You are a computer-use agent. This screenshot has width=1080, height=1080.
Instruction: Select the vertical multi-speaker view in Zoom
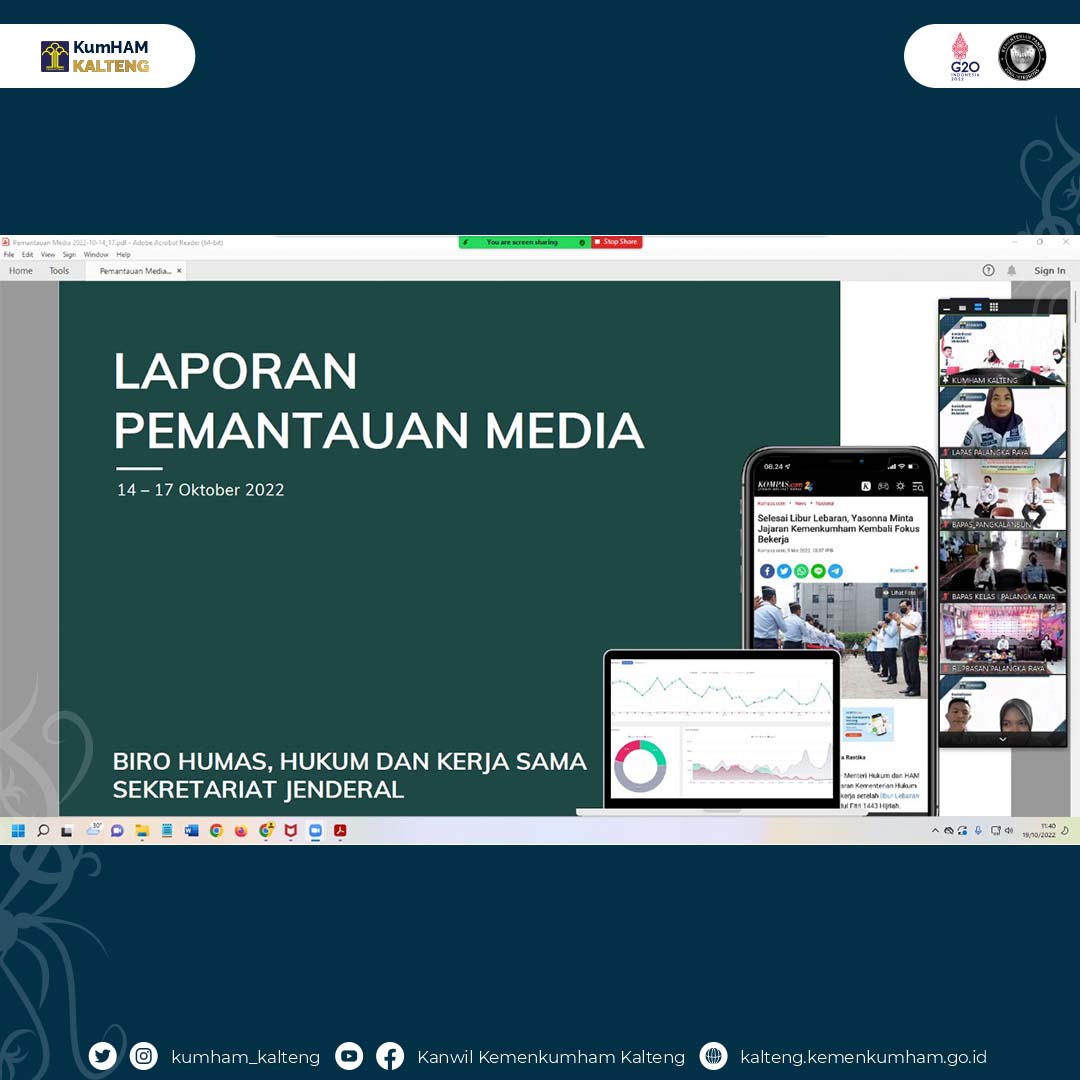tap(977, 307)
